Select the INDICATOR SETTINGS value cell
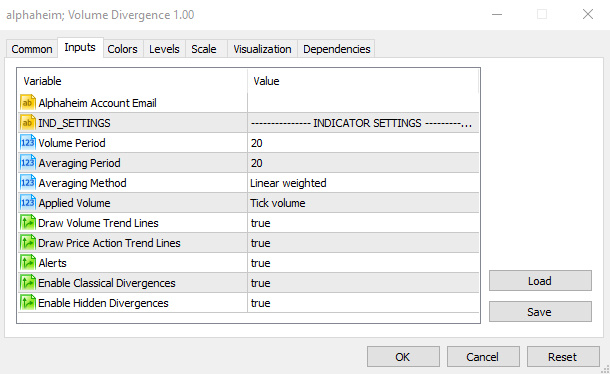The image size is (610, 374). 363,123
